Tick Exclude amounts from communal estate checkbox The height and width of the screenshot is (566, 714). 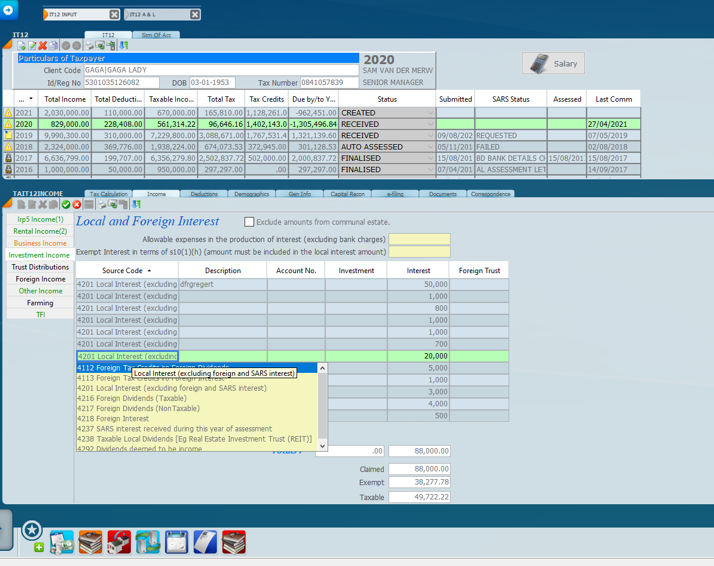tap(249, 222)
